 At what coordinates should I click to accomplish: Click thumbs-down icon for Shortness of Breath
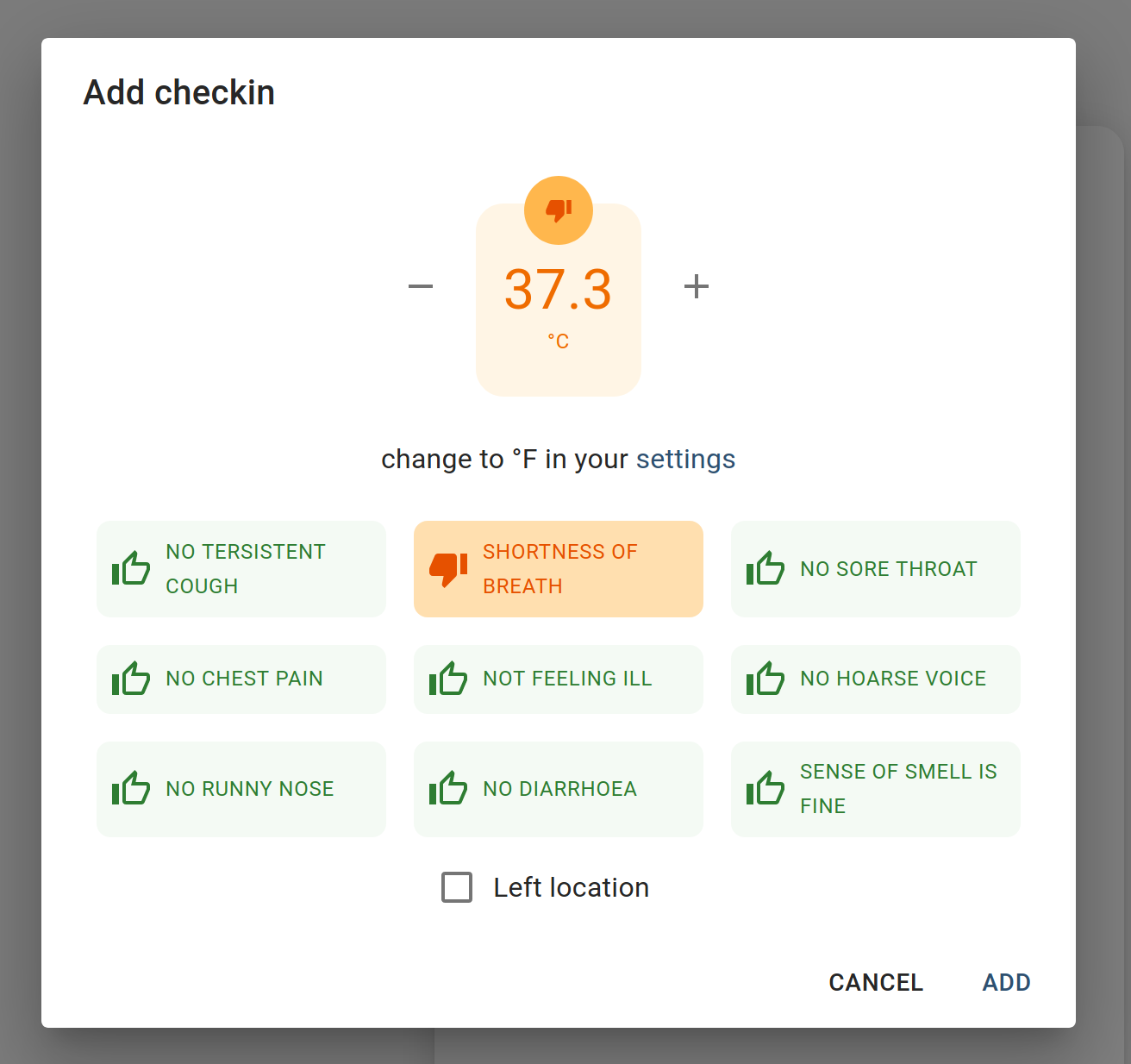pyautogui.click(x=448, y=569)
